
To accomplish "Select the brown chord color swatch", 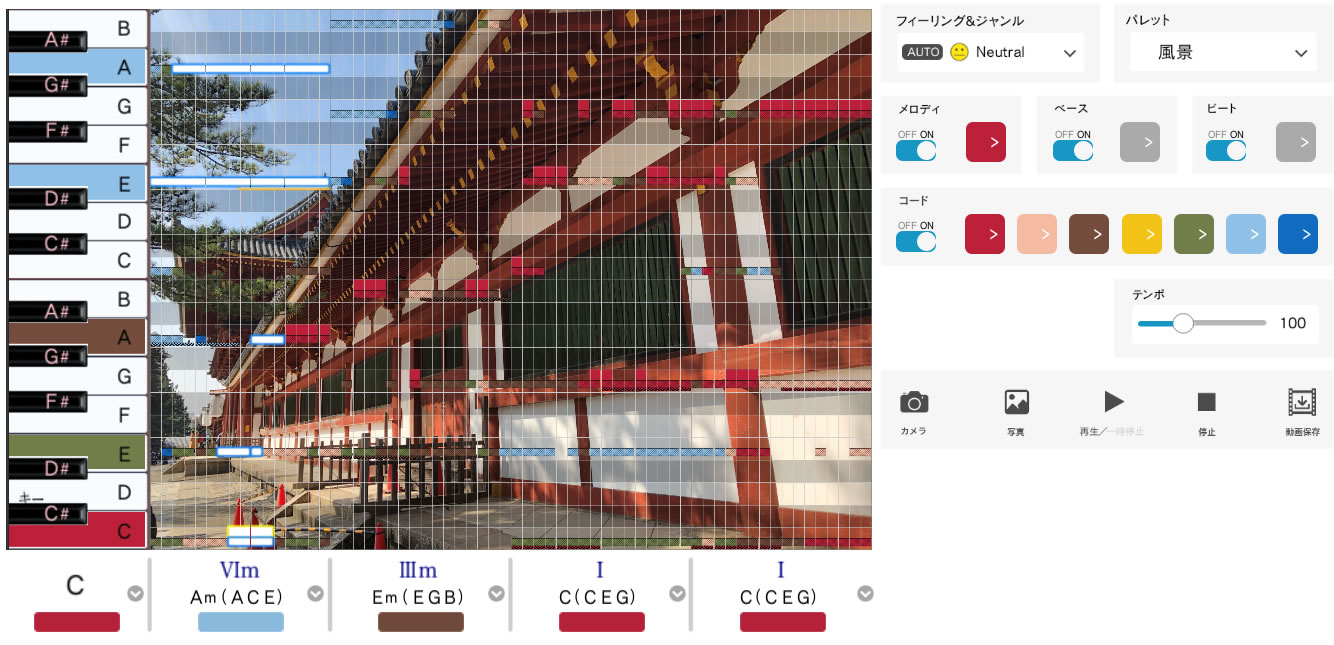I will (x=1089, y=234).
